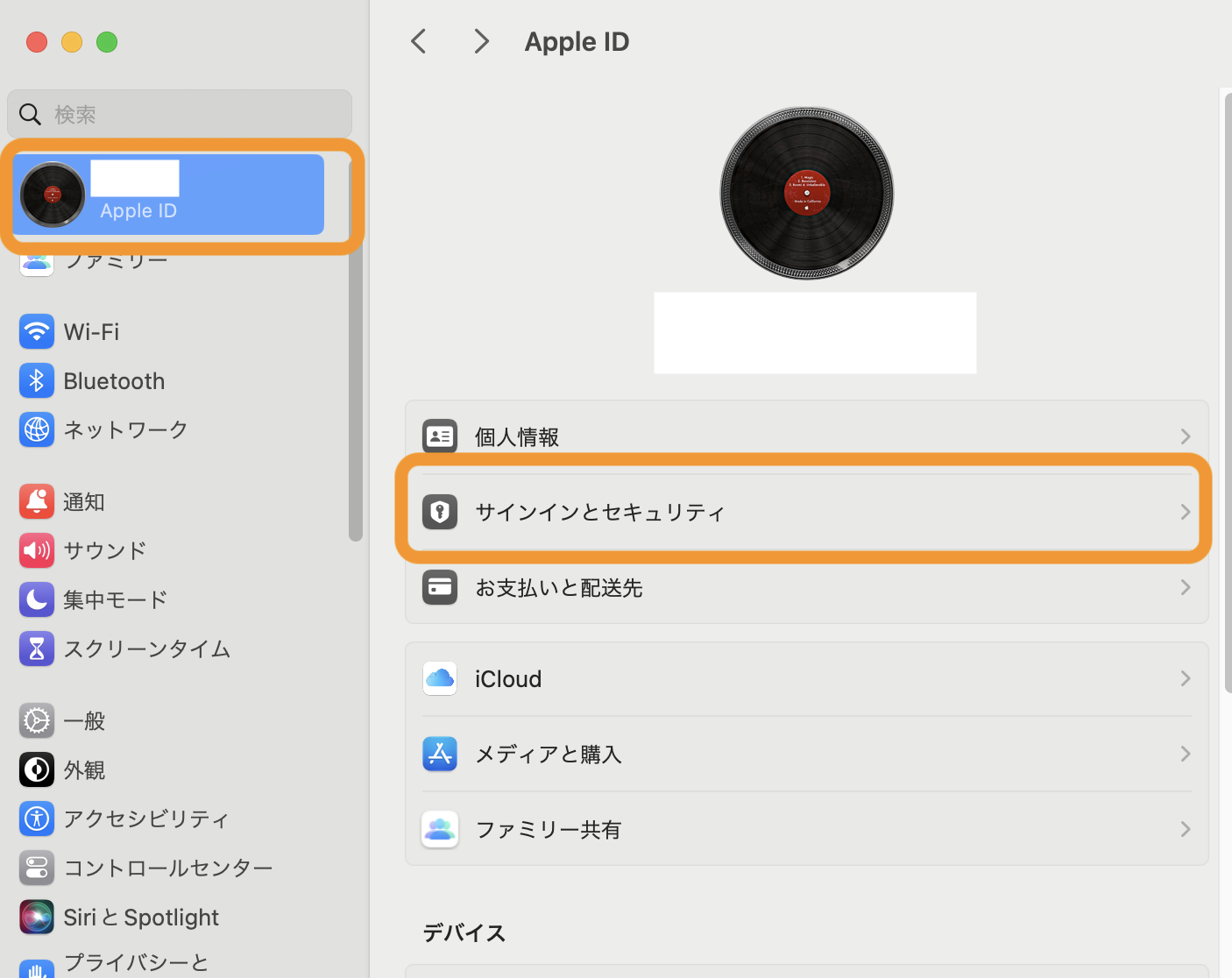Expand メディアと購入 row chevron

point(1185,754)
